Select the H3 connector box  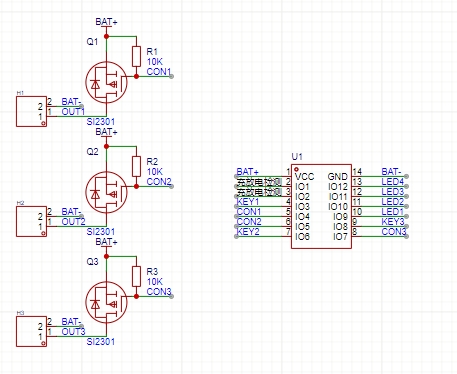[31, 332]
